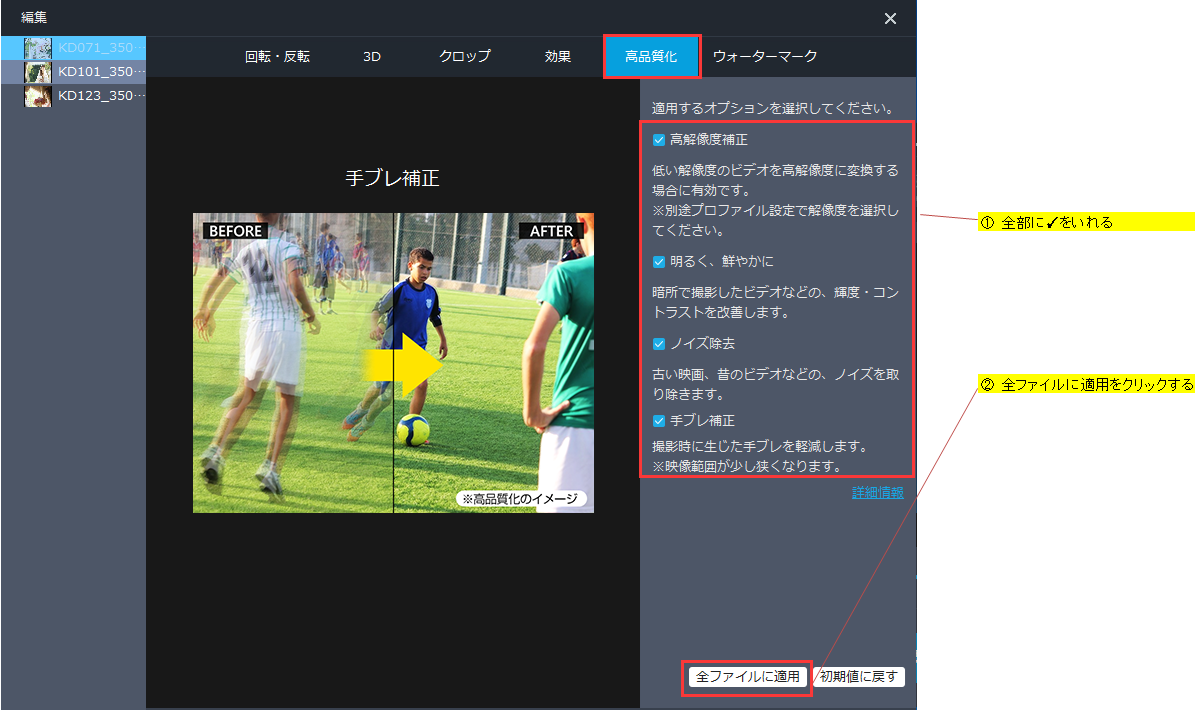The width and height of the screenshot is (1198, 710).
Task: Click the KD101_350 thumbnail image
Action: 37,72
